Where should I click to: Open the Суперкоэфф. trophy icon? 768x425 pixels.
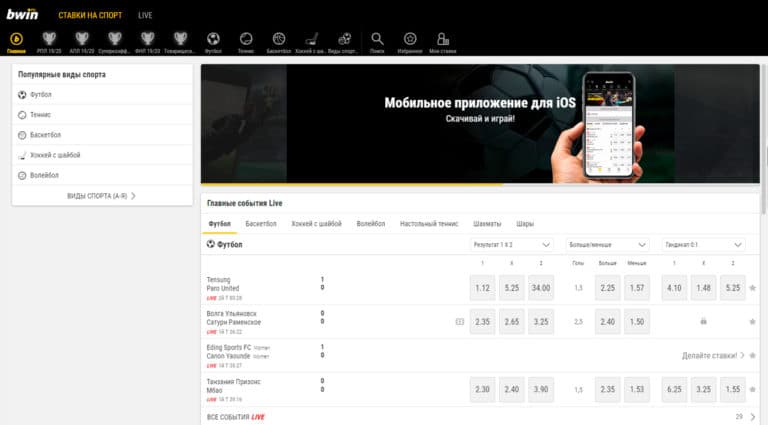click(115, 43)
